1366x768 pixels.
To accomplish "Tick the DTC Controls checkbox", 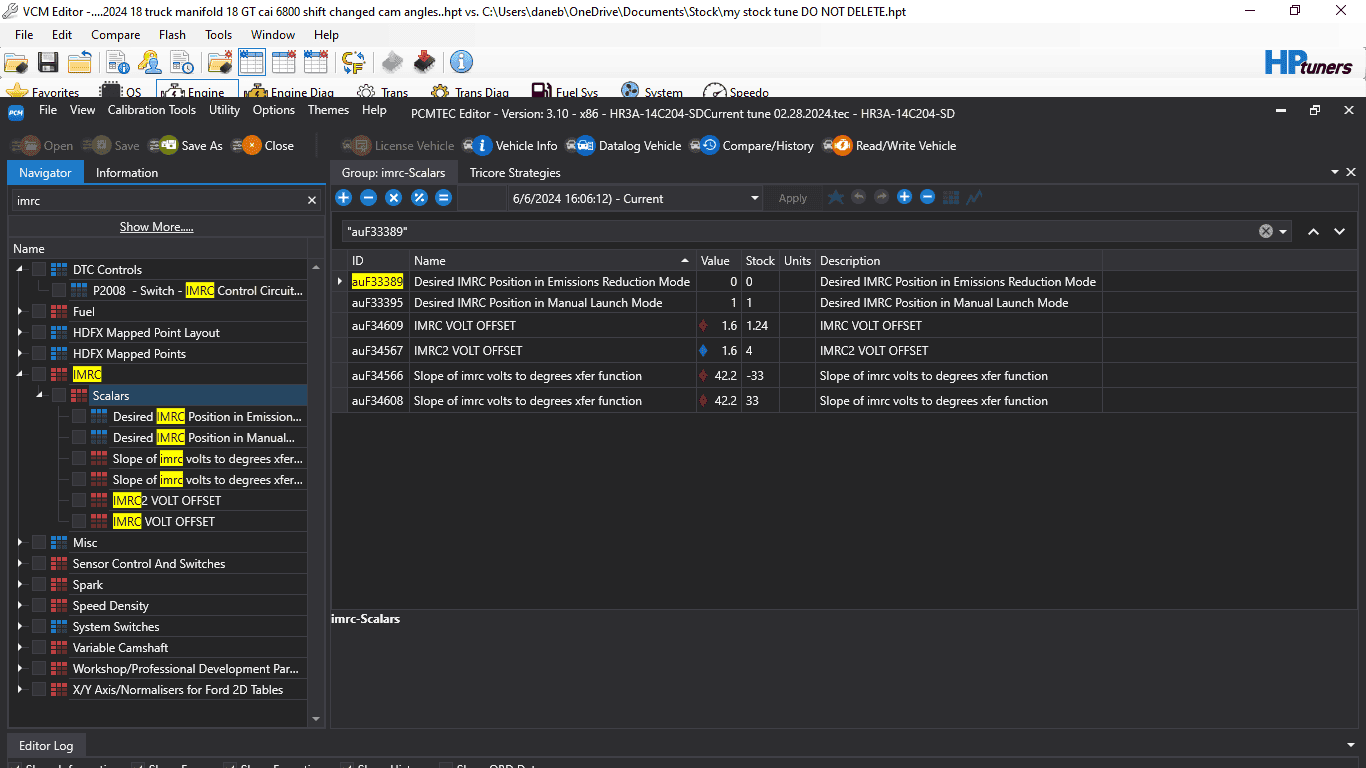I will pyautogui.click(x=39, y=270).
